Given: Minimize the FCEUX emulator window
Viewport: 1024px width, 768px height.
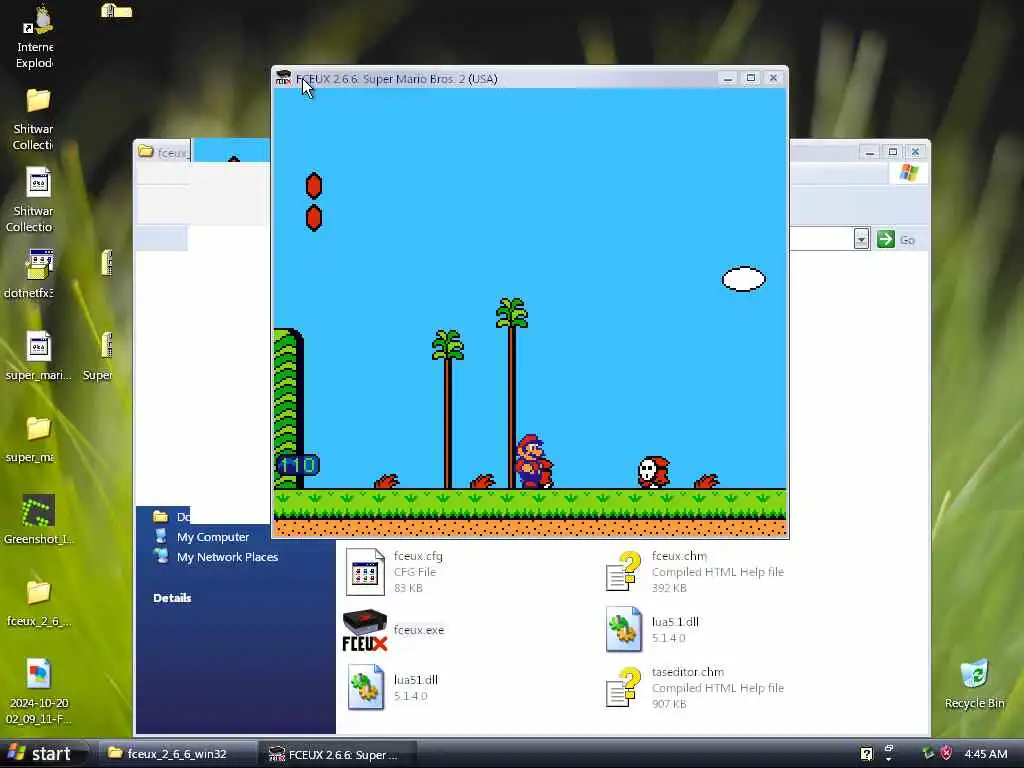Looking at the screenshot, I should pyautogui.click(x=728, y=78).
